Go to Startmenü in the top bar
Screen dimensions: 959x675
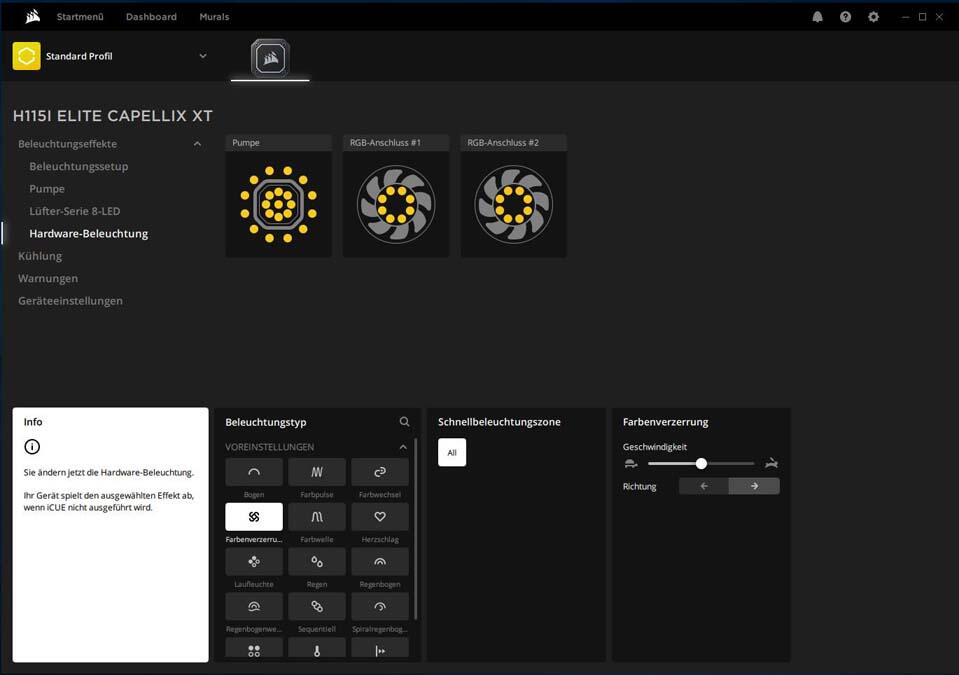tap(80, 17)
